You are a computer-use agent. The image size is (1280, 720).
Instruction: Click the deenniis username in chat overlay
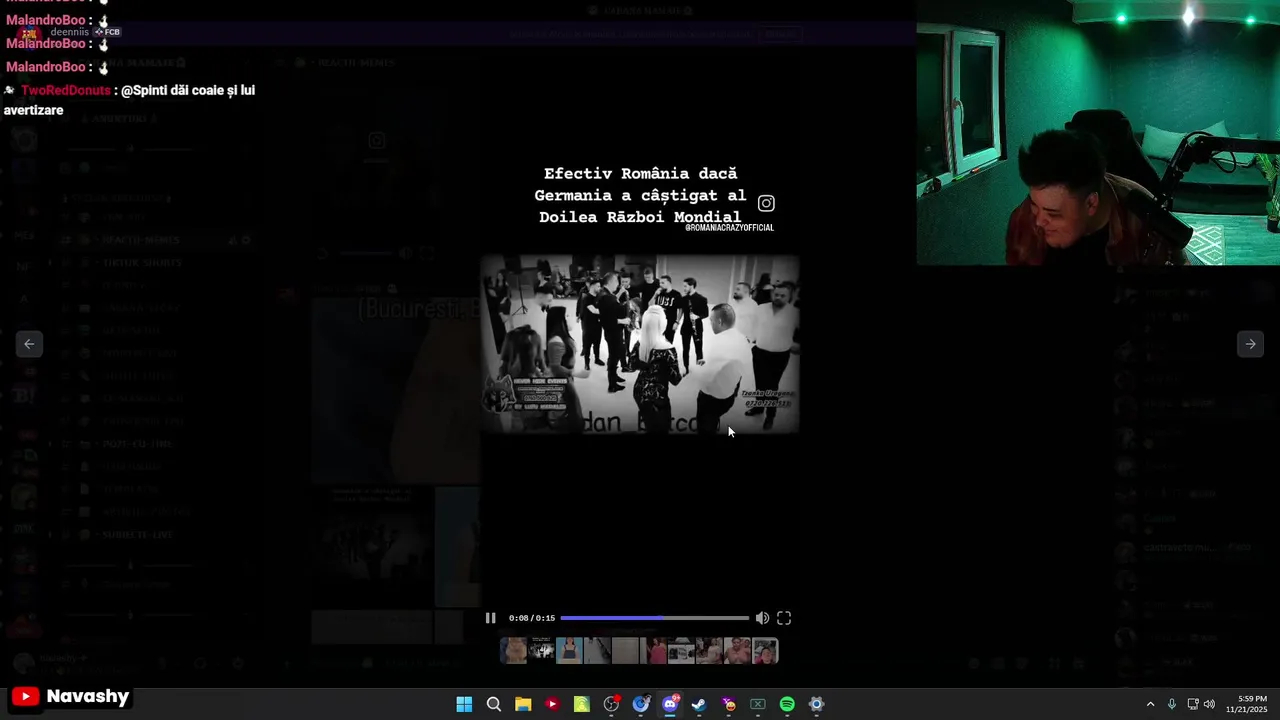70,32
